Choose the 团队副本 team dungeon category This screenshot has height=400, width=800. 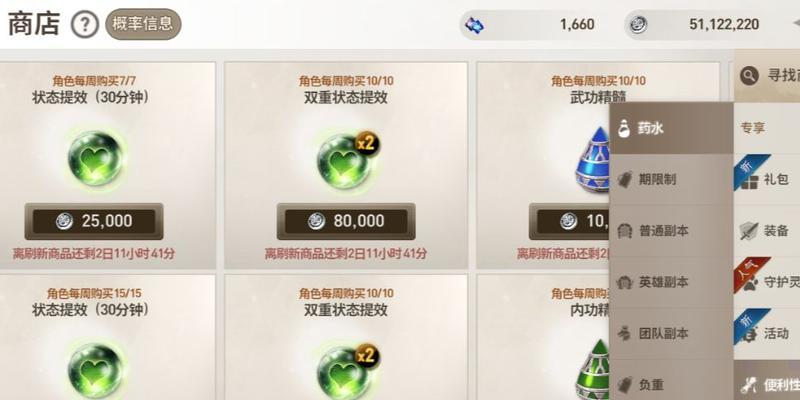[x=671, y=334]
